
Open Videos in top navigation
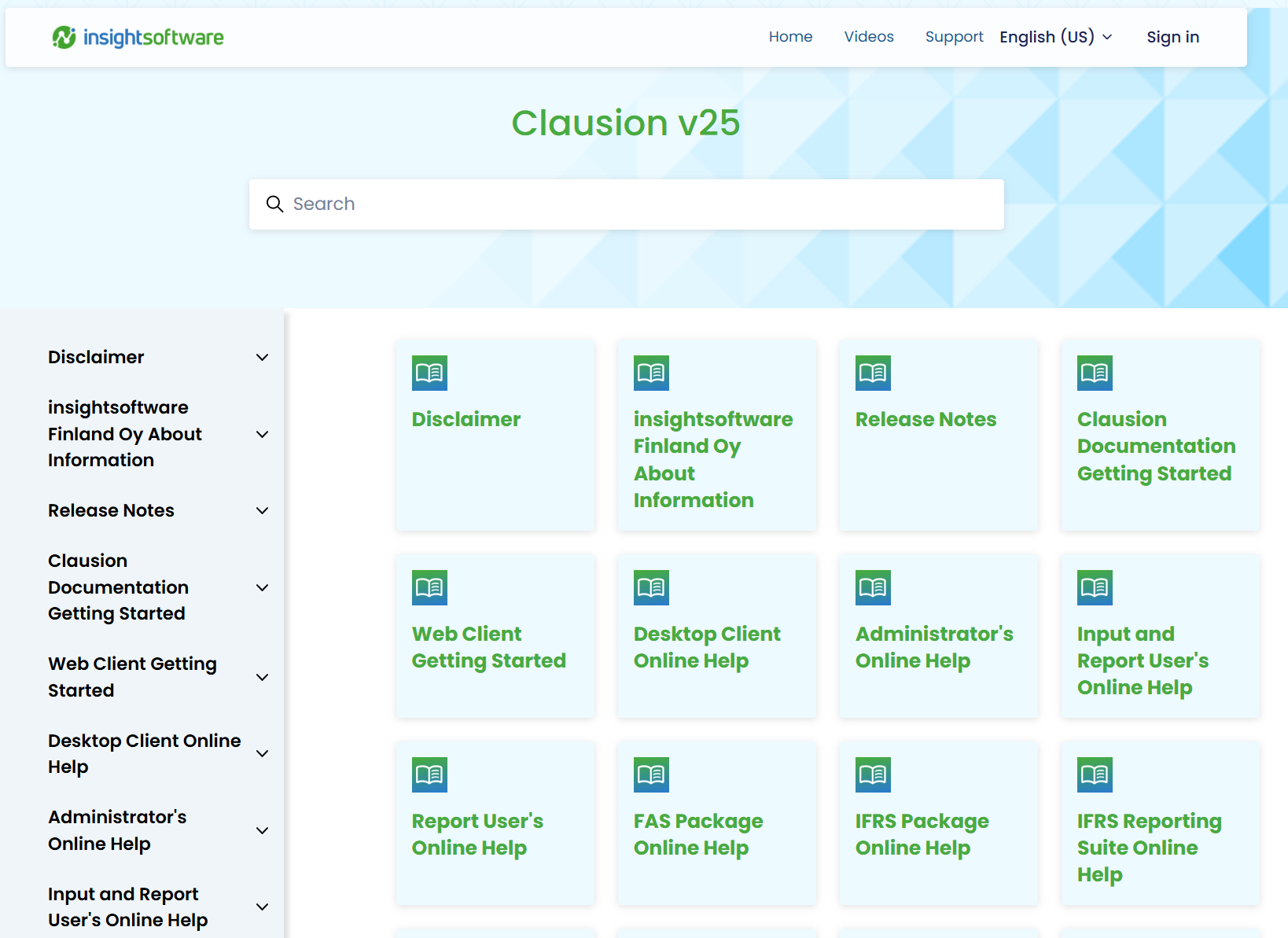point(869,37)
